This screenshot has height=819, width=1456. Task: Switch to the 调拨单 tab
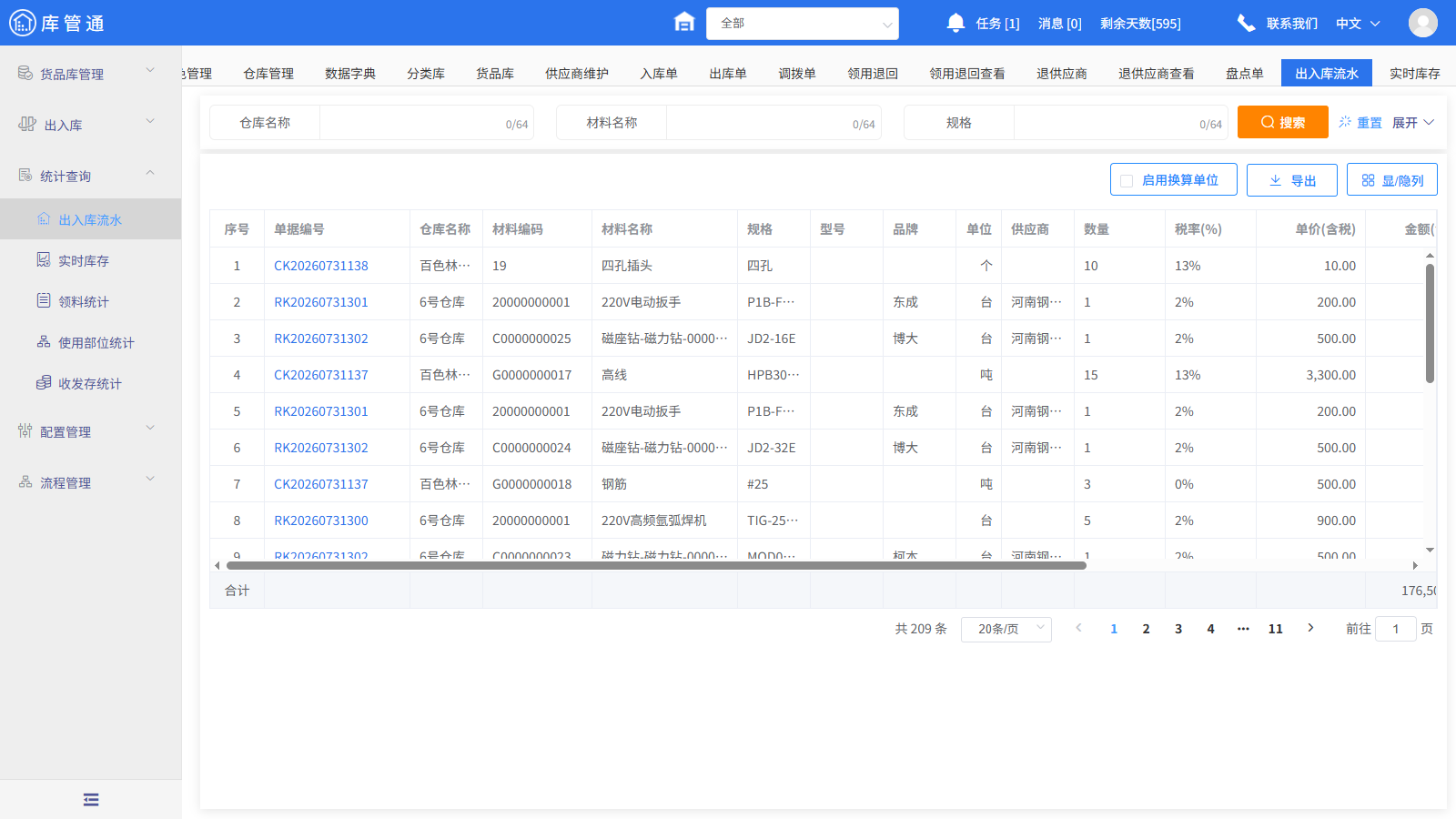coord(797,74)
